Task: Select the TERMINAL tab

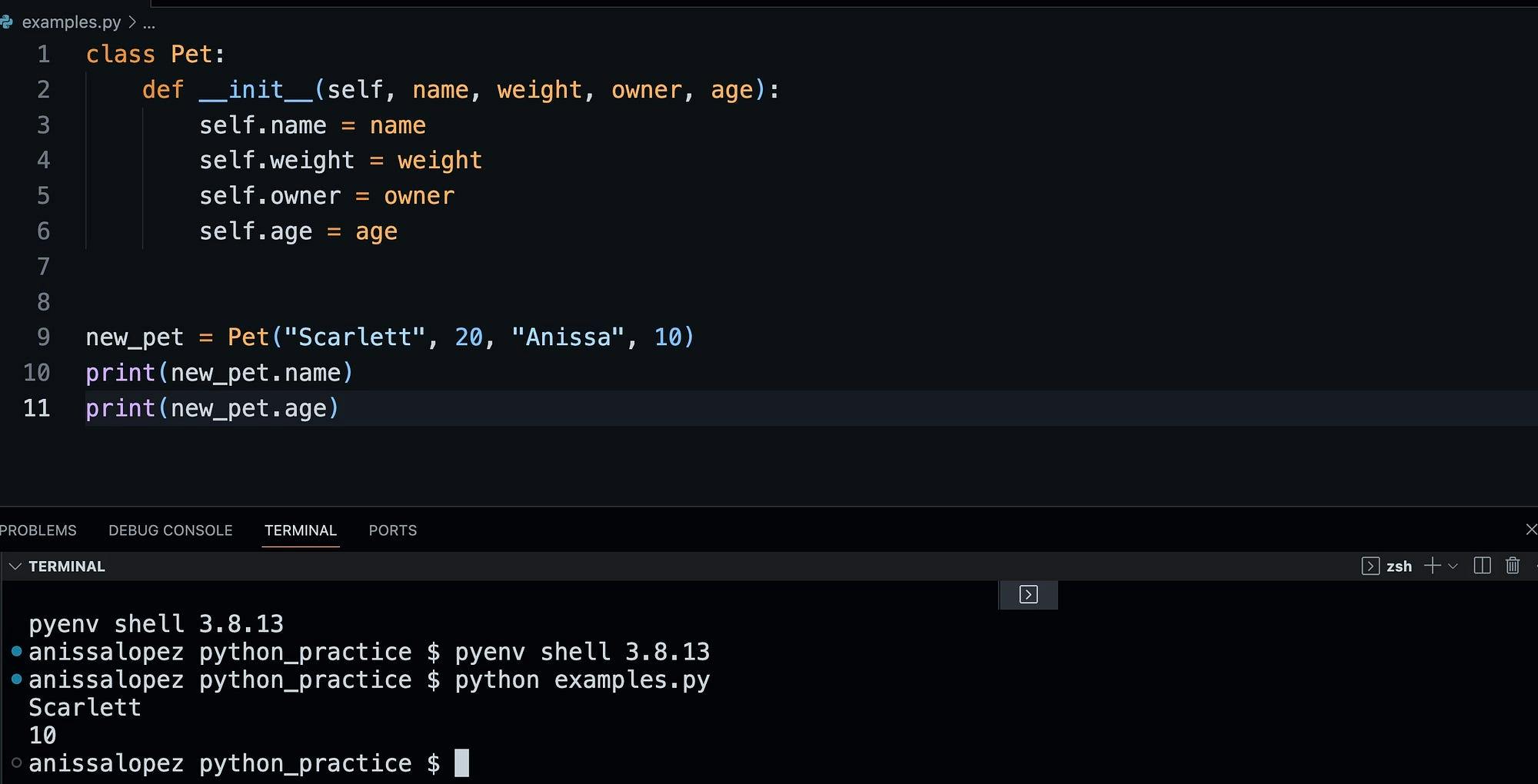Action: 301,530
